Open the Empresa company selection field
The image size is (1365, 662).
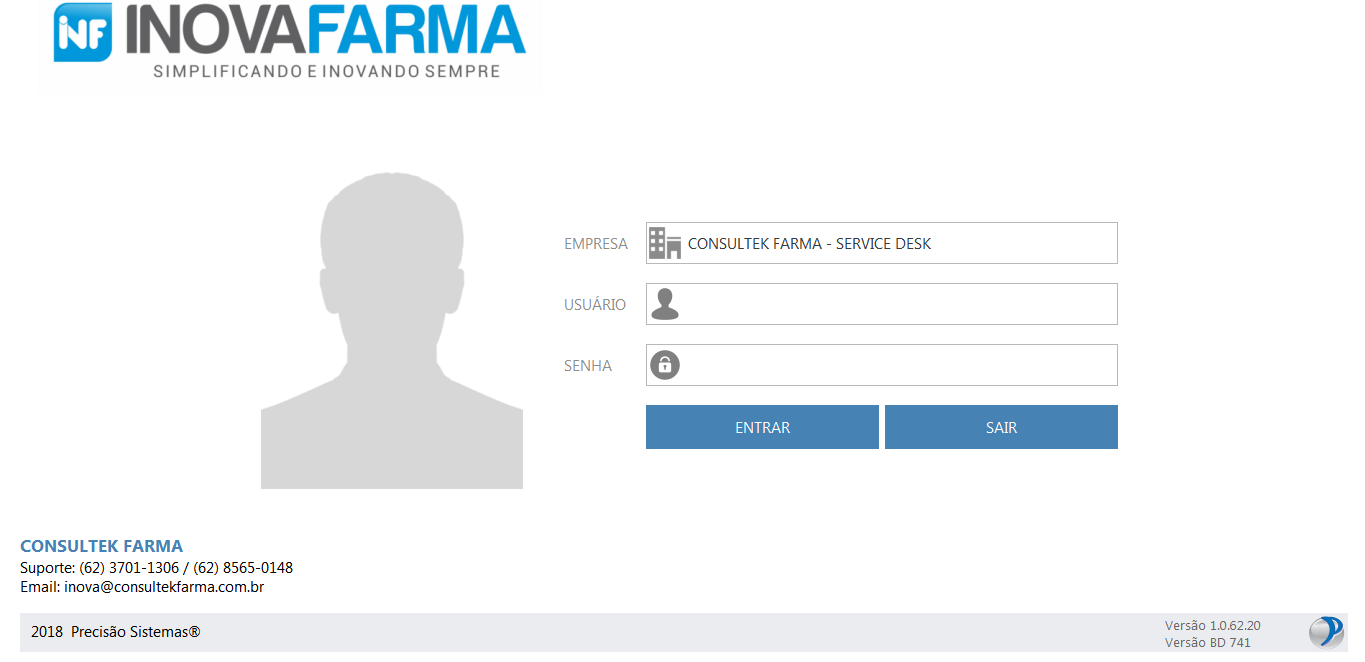point(881,243)
